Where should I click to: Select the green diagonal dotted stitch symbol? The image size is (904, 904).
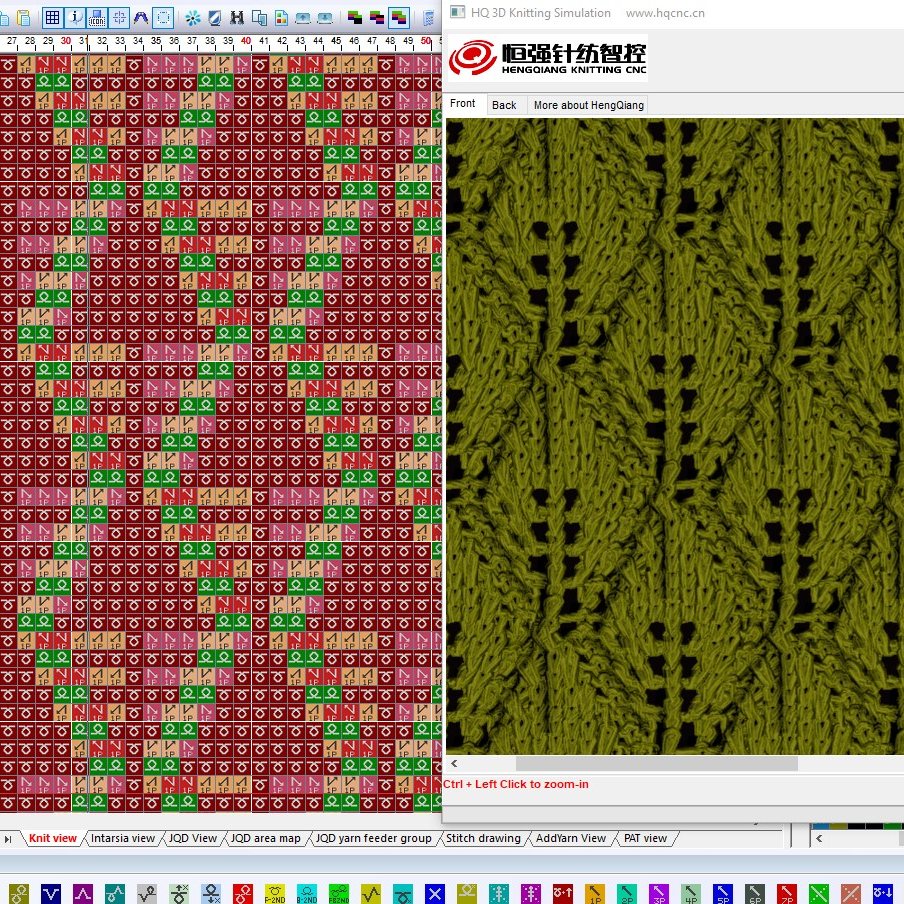click(x=819, y=894)
